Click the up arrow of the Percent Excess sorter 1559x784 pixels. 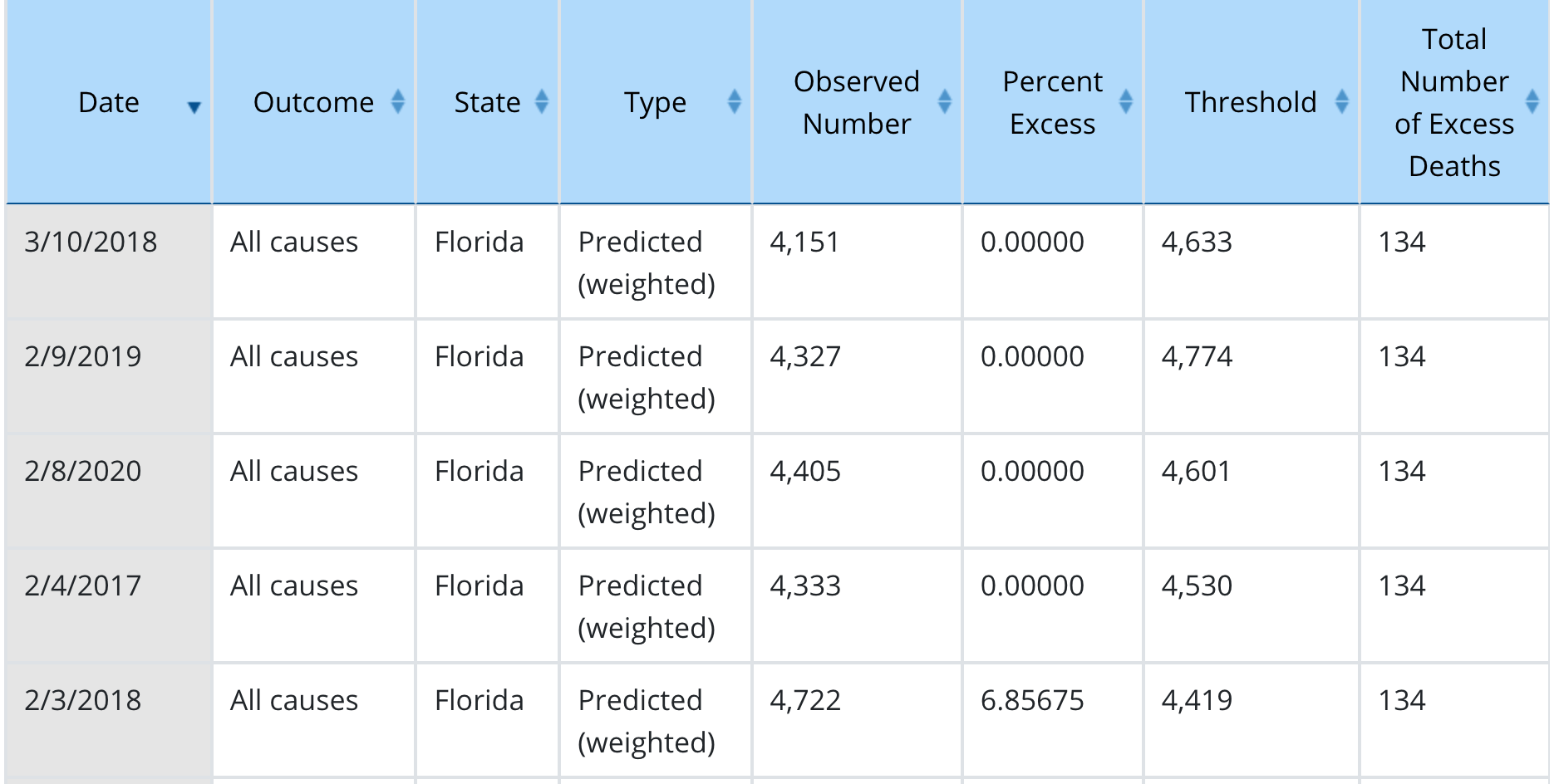tap(1127, 96)
